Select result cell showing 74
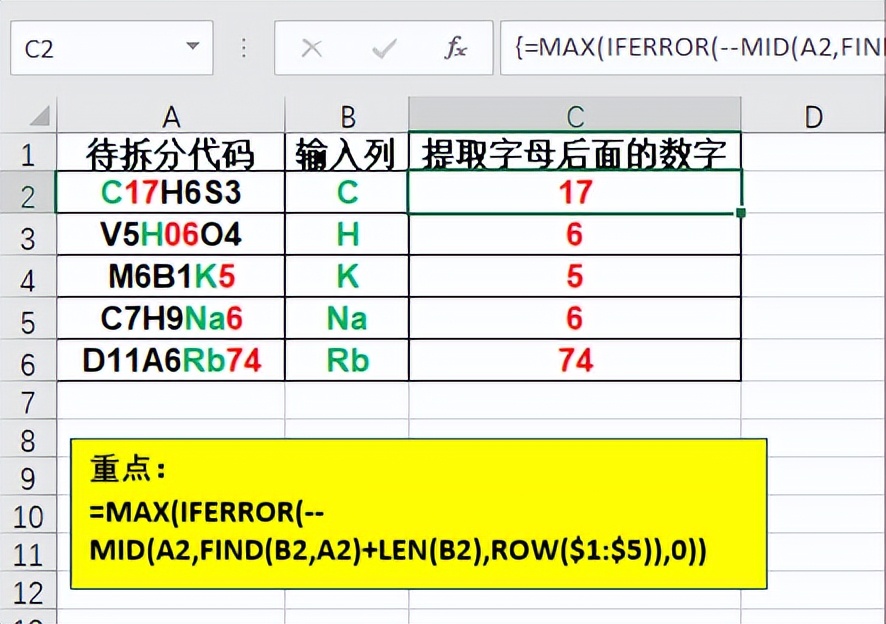Viewport: 886px width, 624px height. pos(575,359)
